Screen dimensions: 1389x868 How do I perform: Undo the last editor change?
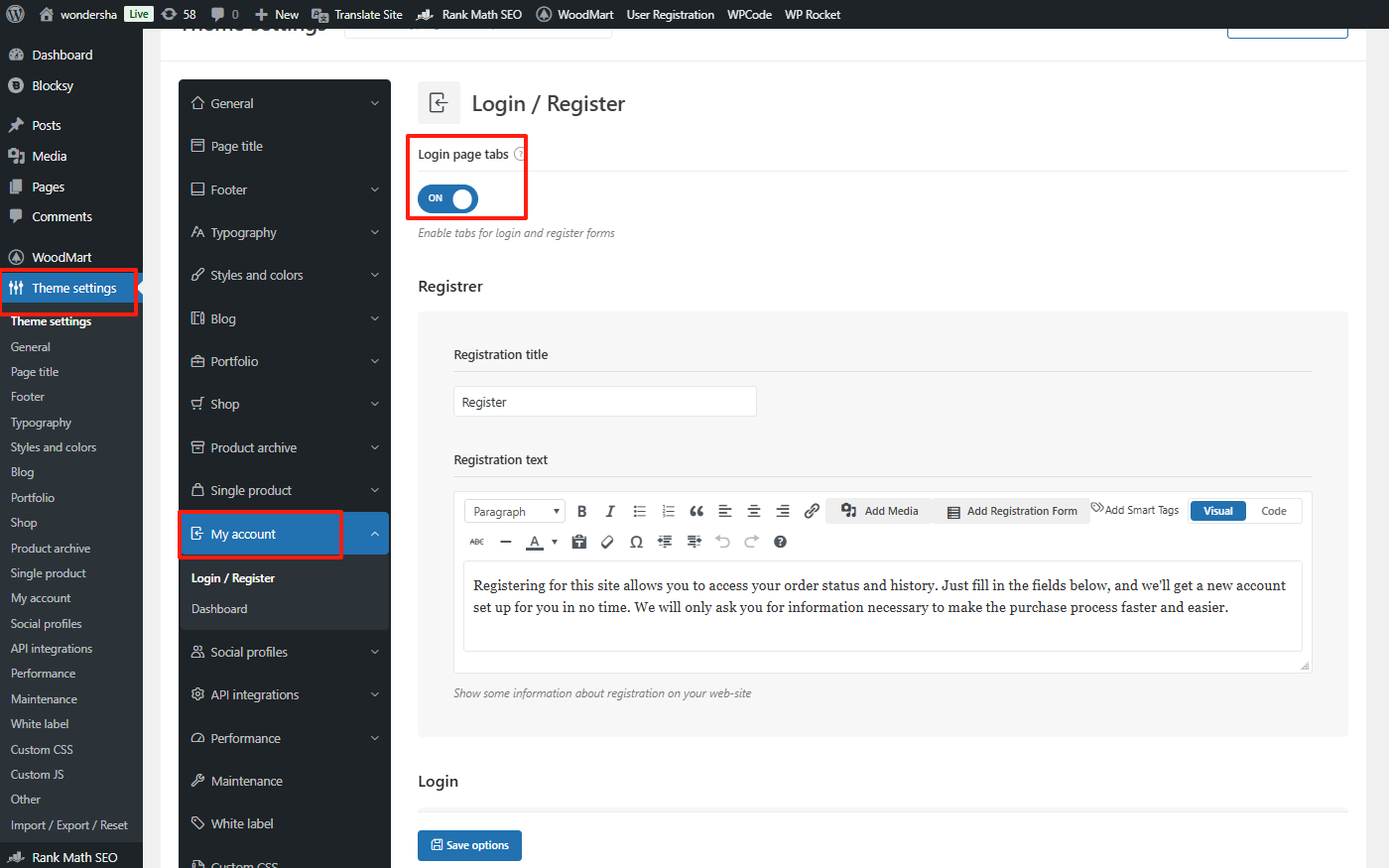click(x=722, y=542)
